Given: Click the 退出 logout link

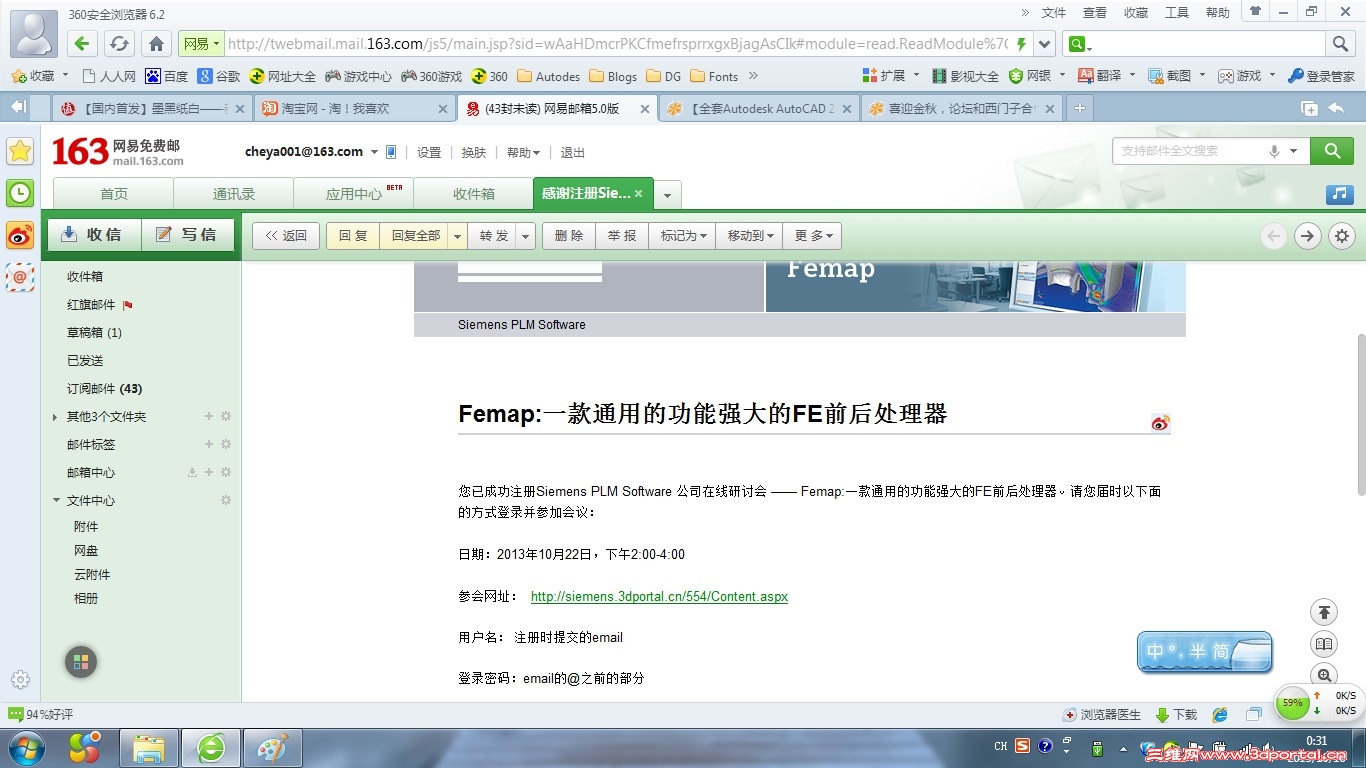Looking at the screenshot, I should [x=573, y=153].
